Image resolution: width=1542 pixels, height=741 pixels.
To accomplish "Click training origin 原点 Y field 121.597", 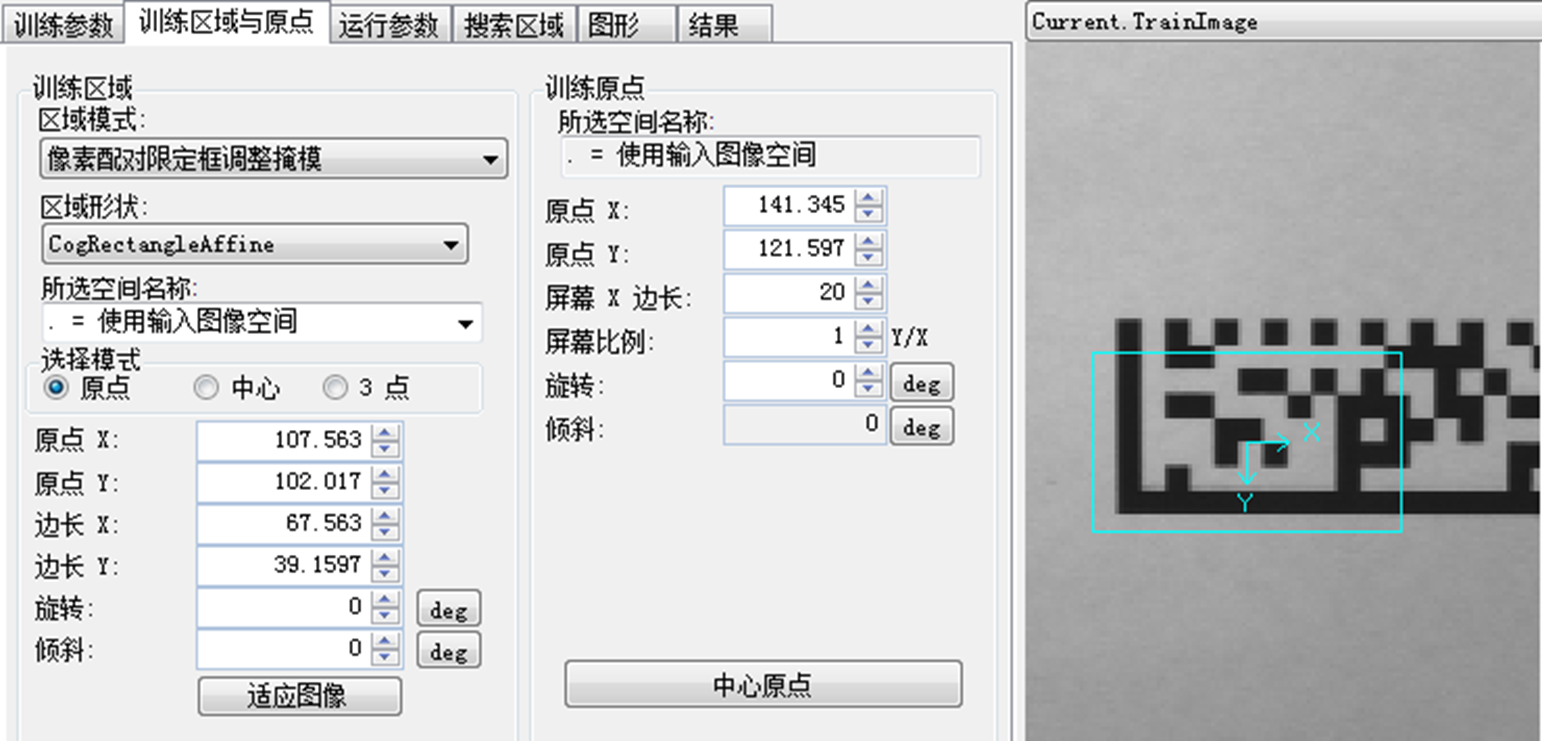I will click(789, 249).
